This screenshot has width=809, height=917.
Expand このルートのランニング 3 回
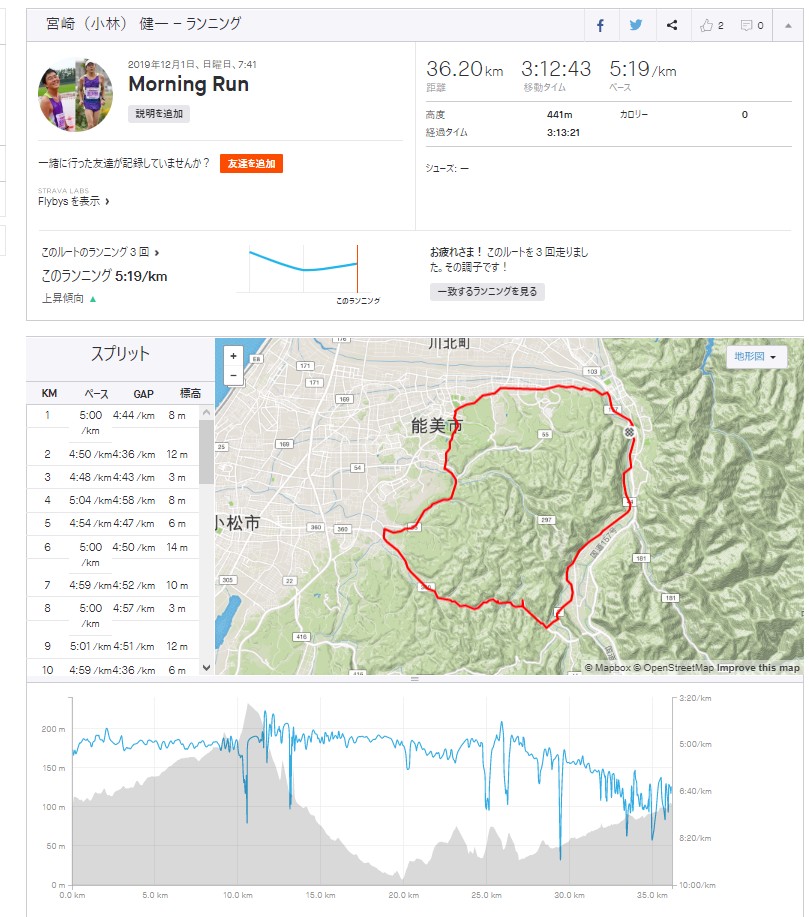click(x=100, y=253)
